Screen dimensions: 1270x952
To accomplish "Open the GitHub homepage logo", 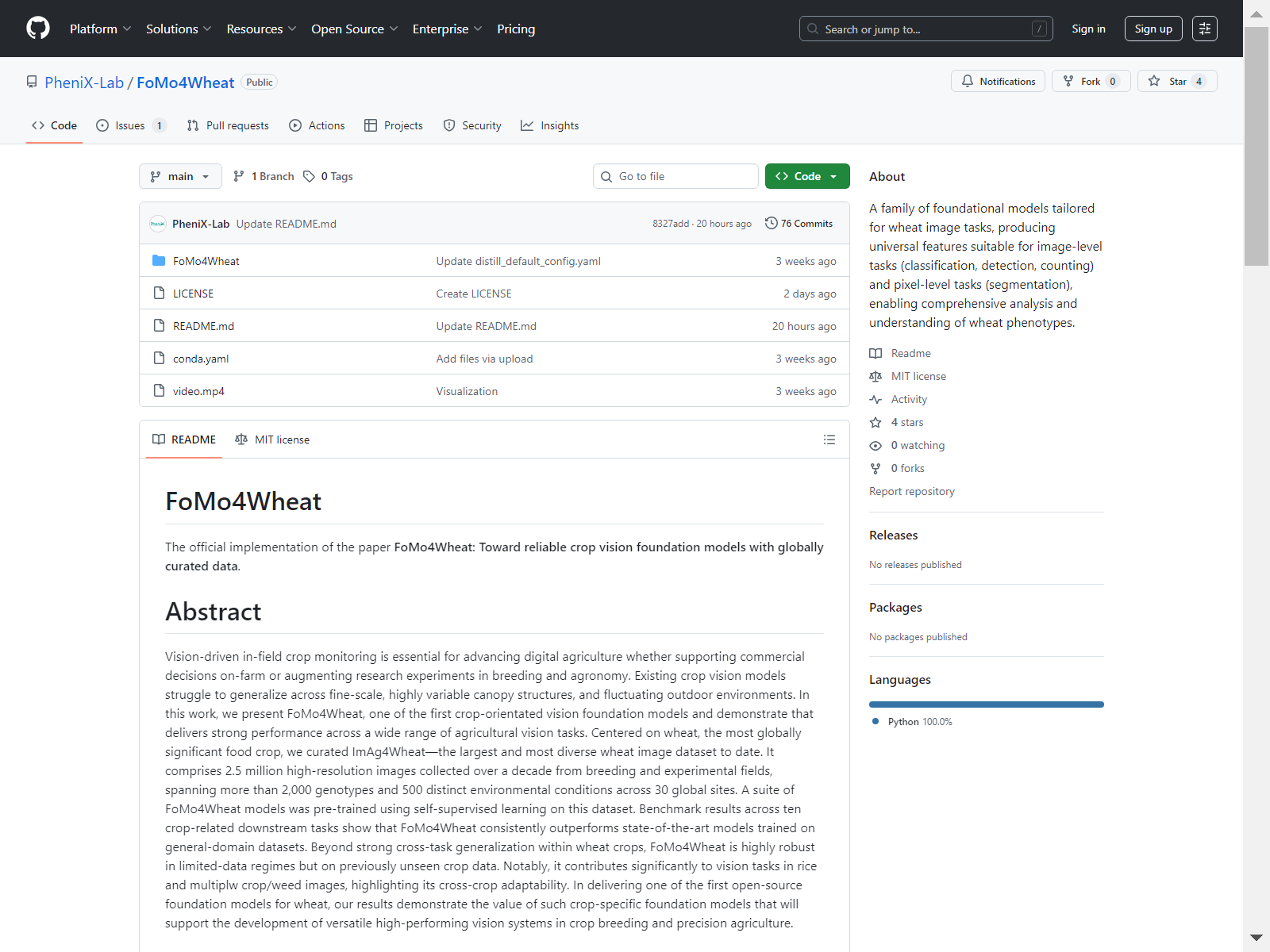I will pyautogui.click(x=38, y=29).
